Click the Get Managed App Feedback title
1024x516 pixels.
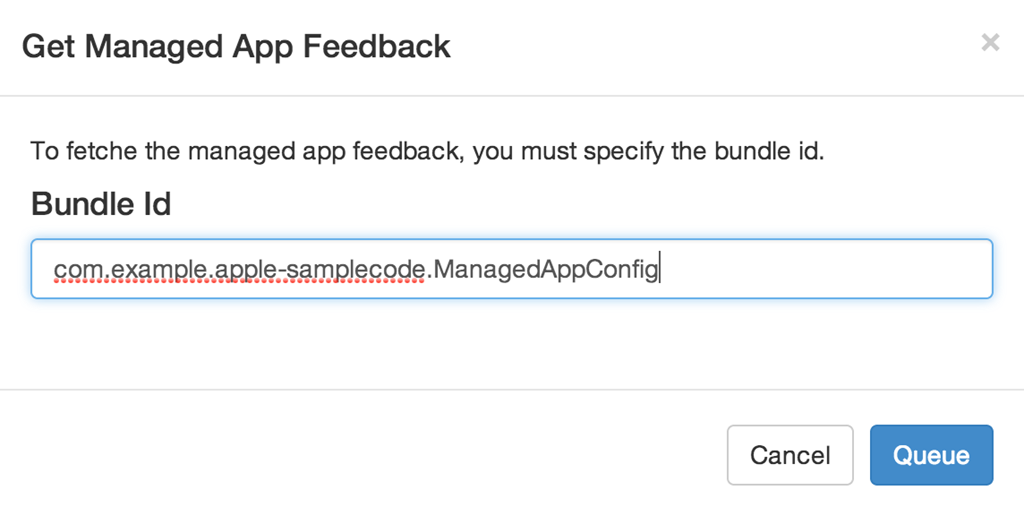point(236,46)
